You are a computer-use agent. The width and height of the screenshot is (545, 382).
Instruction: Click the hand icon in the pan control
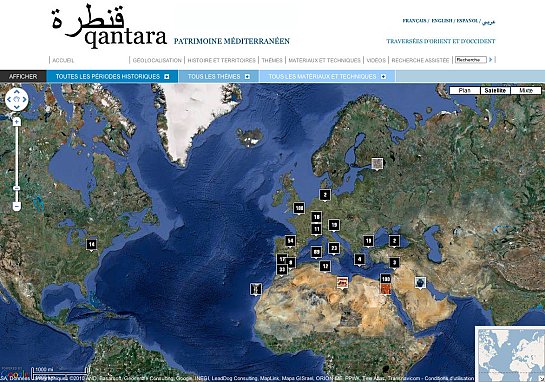pos(17,99)
